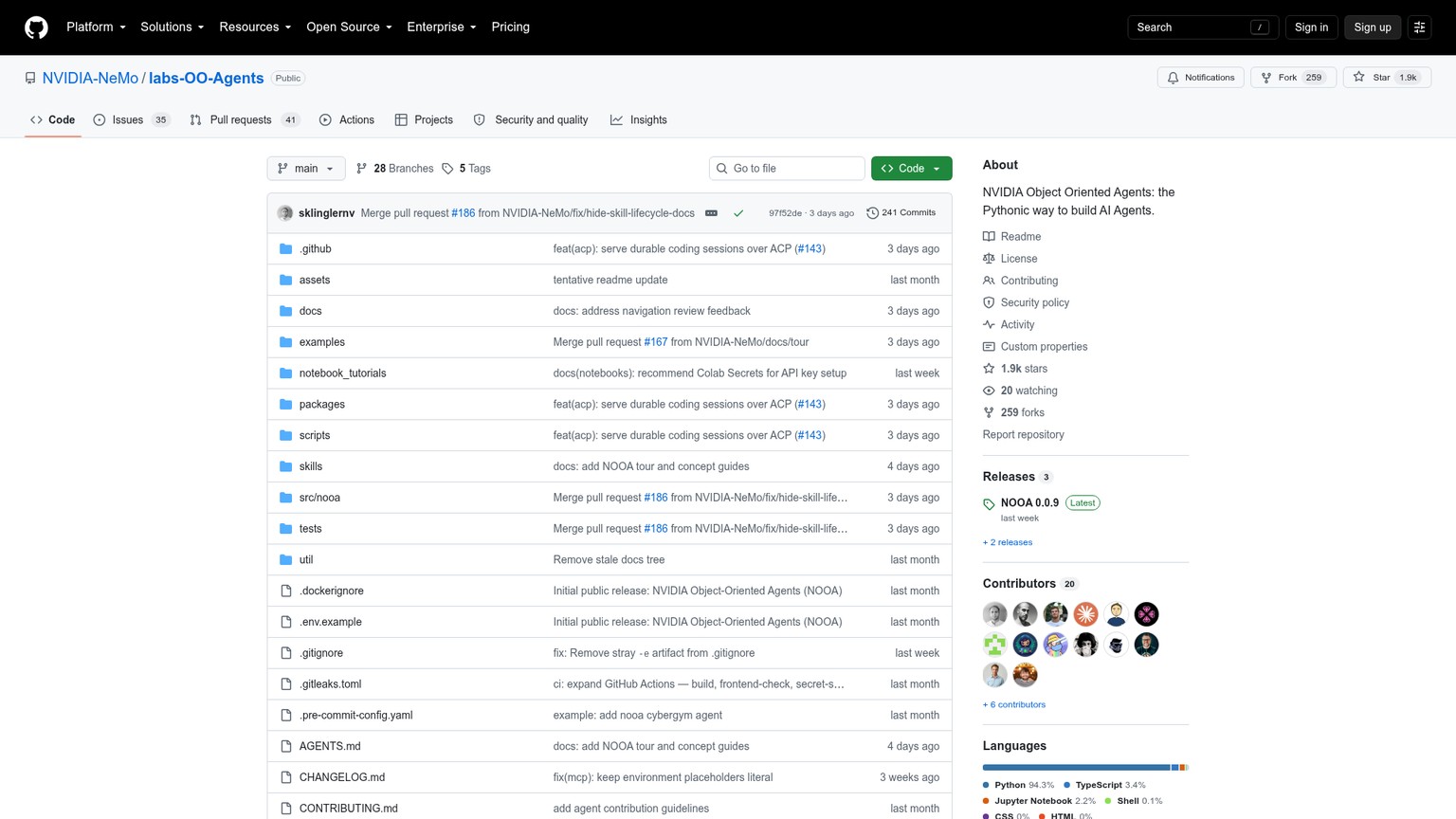The image size is (1456, 819).
Task: Focus the top Search box
Action: coord(1202,27)
